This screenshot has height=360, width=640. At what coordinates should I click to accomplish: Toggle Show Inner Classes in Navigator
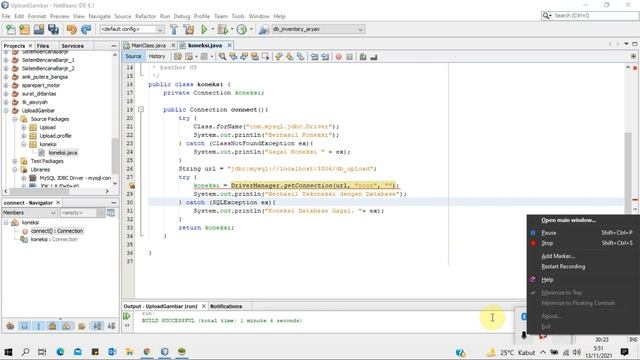click(x=67, y=326)
